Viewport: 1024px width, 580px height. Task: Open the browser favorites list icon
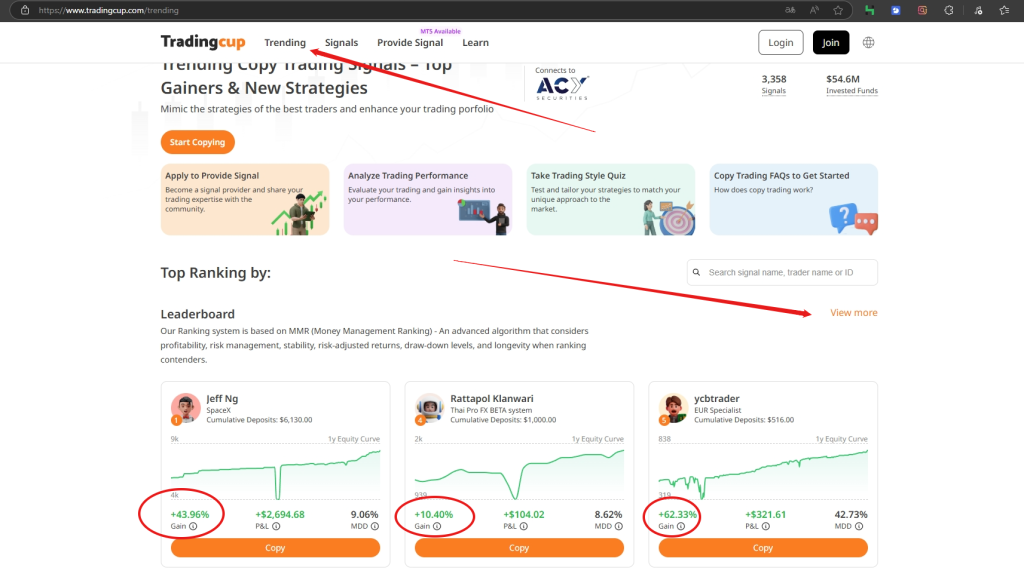click(1003, 10)
